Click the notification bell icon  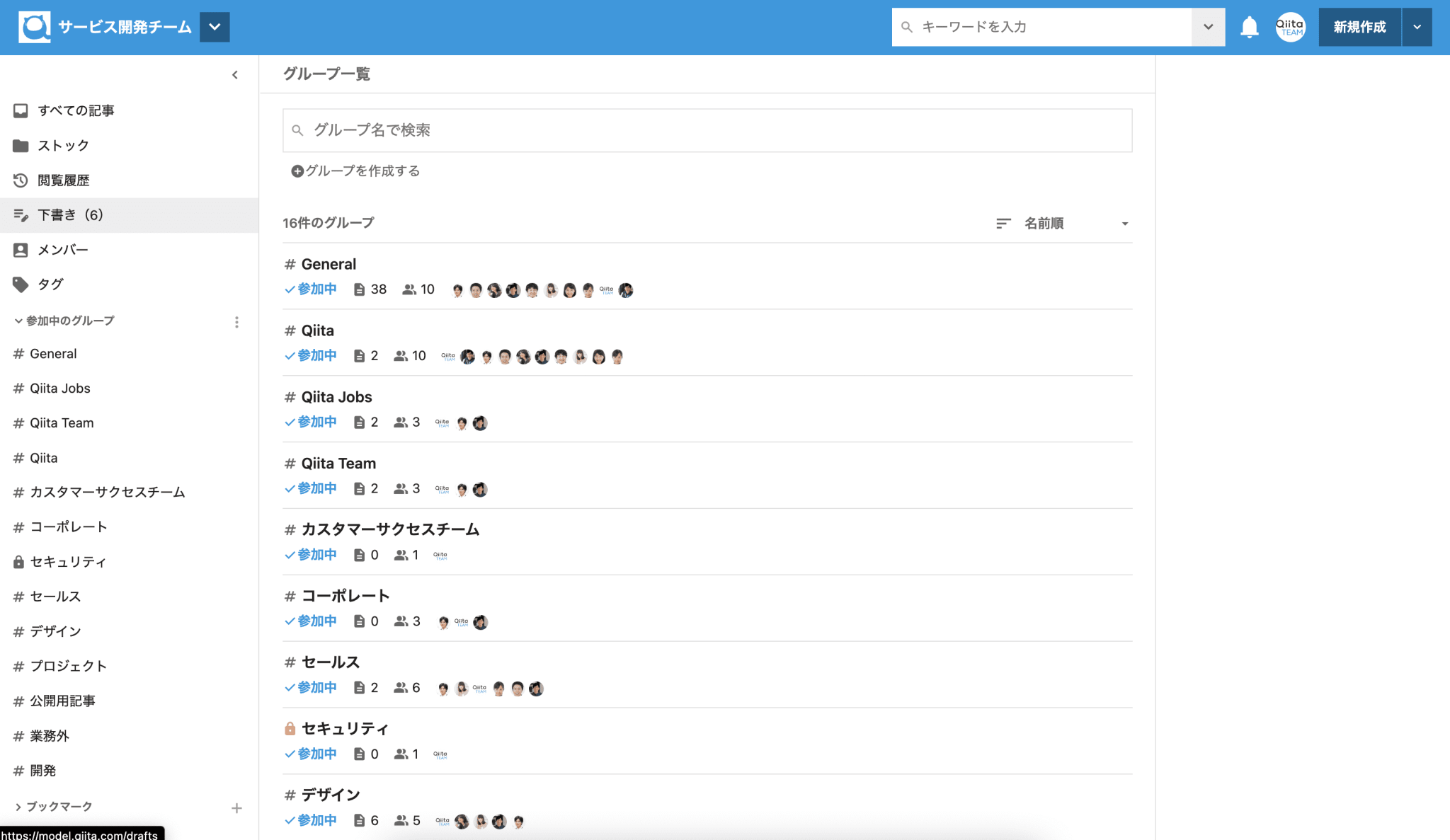point(1249,27)
